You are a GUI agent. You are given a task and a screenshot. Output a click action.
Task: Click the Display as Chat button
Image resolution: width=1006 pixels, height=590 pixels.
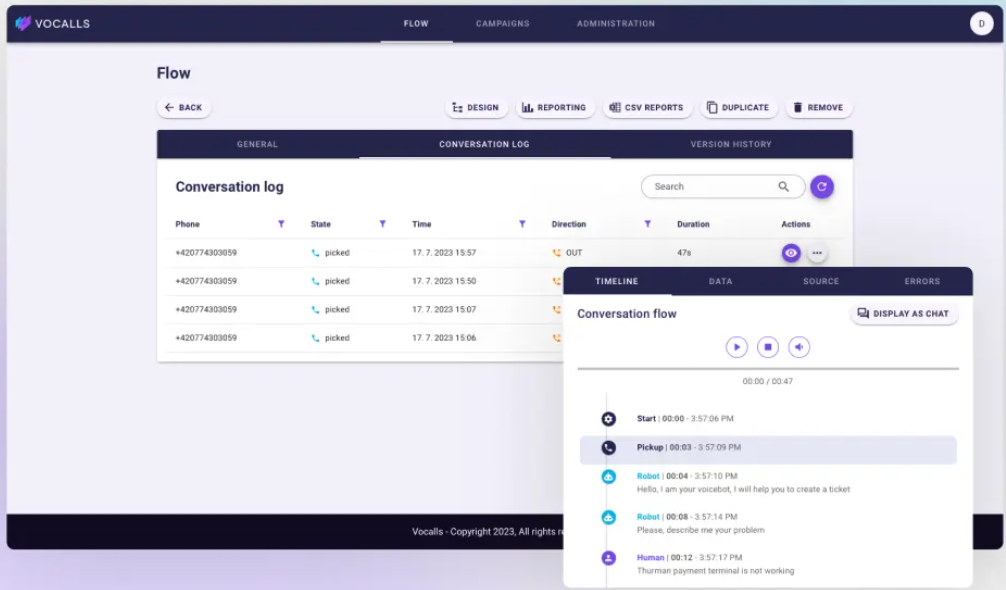point(904,314)
